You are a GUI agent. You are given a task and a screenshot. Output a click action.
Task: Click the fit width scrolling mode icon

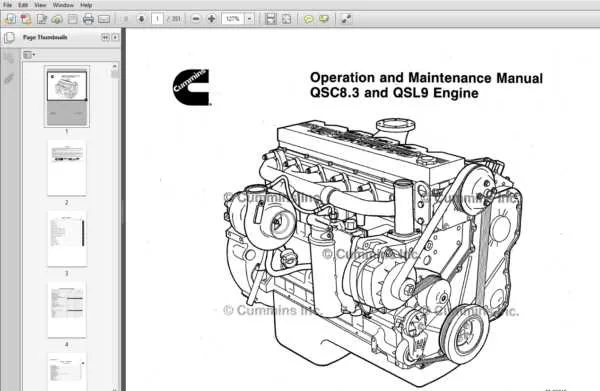[x=271, y=19]
